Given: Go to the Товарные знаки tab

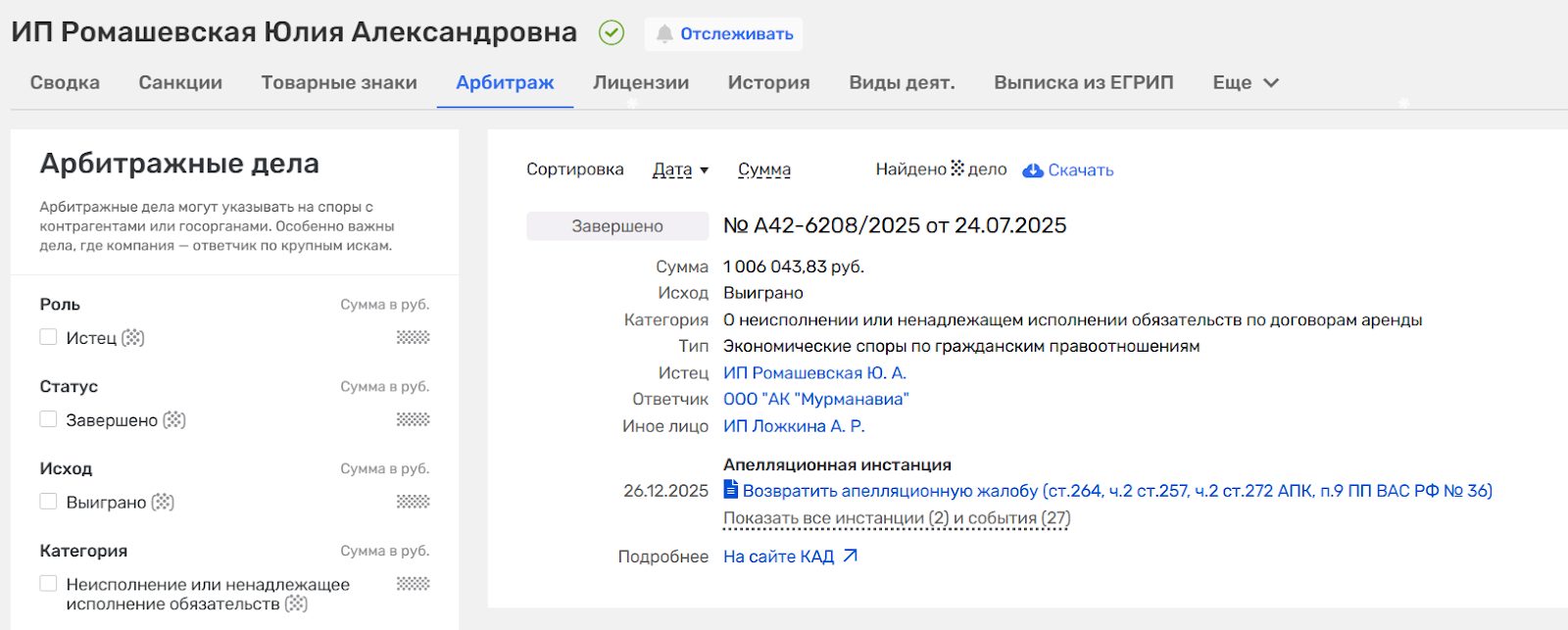Looking at the screenshot, I should (339, 83).
